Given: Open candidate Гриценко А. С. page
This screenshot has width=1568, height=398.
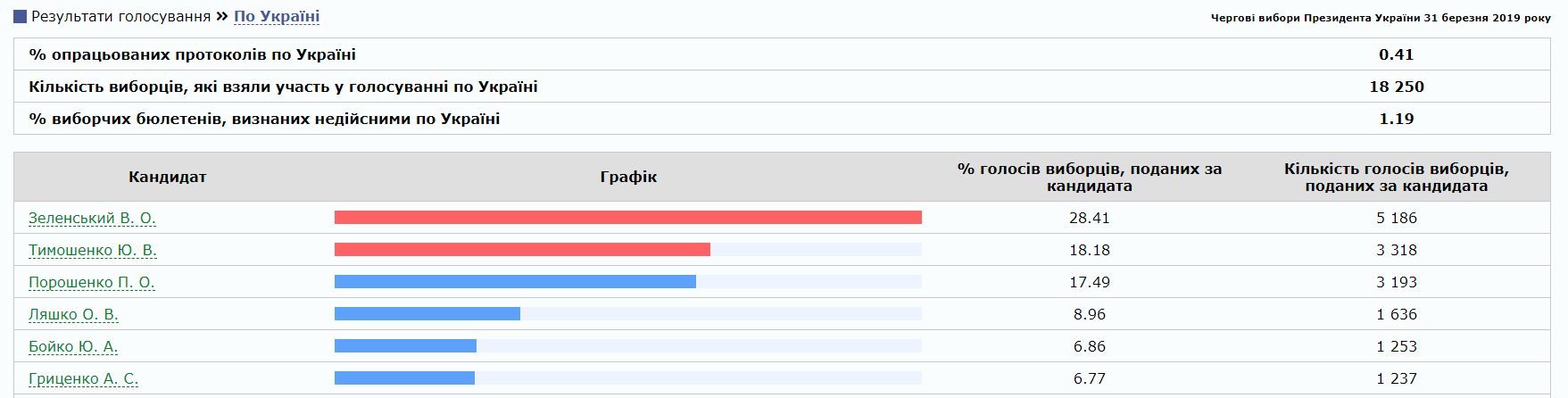Looking at the screenshot, I should coord(83,378).
